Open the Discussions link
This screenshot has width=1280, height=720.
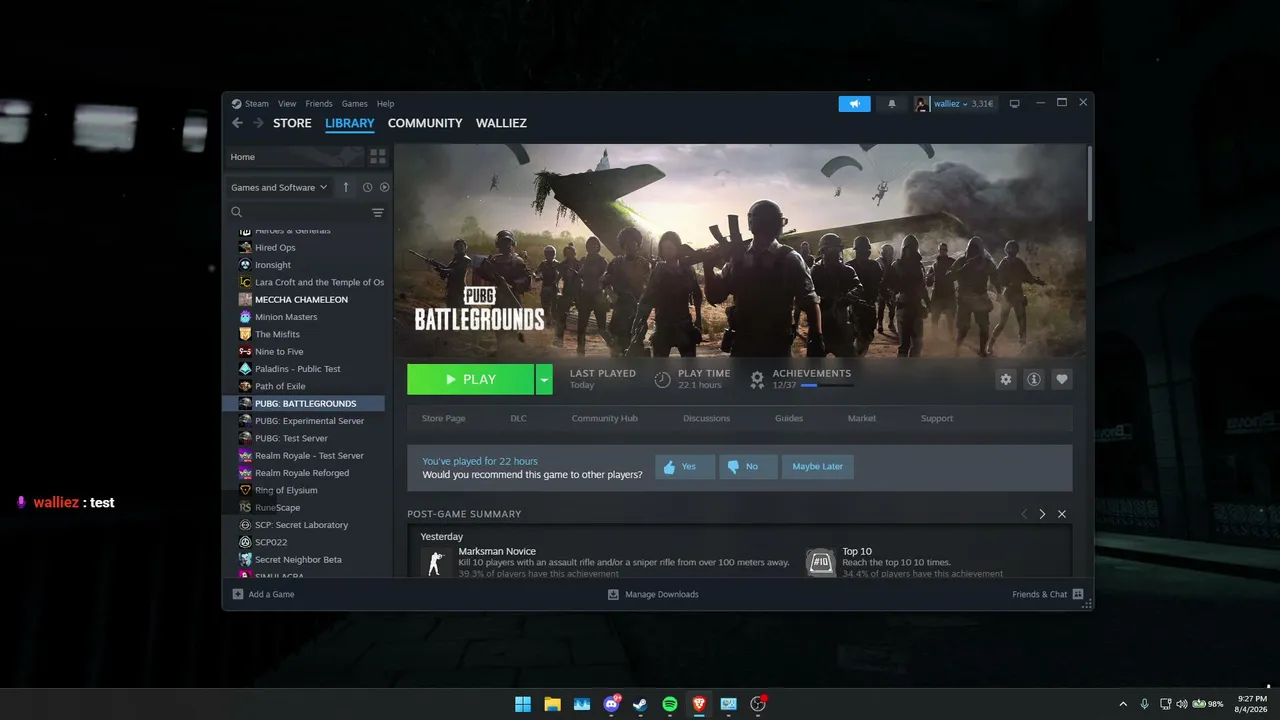[706, 418]
